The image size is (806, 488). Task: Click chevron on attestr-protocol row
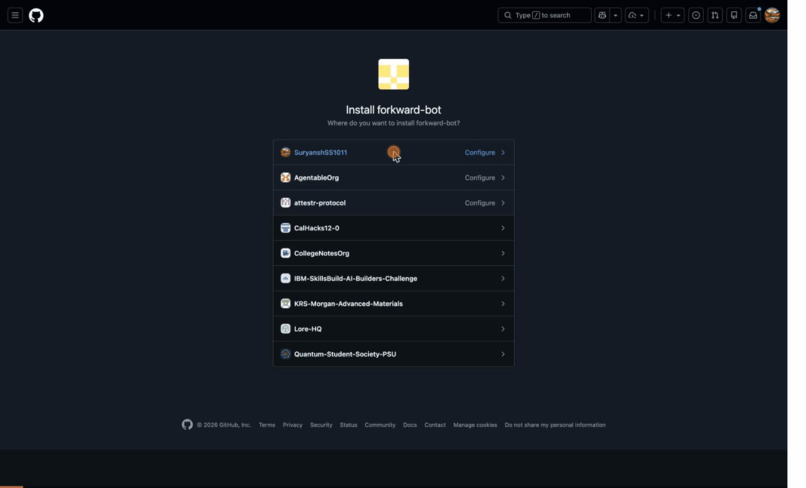(x=503, y=203)
